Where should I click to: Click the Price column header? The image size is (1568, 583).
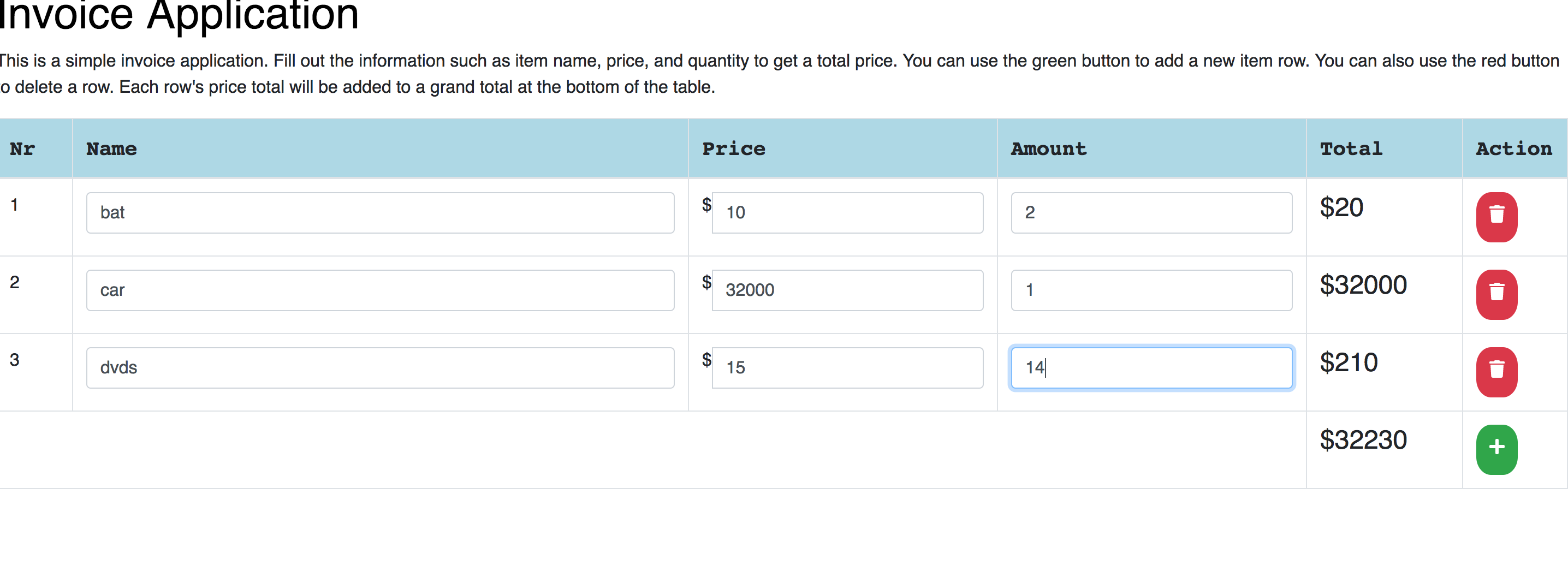(x=733, y=148)
